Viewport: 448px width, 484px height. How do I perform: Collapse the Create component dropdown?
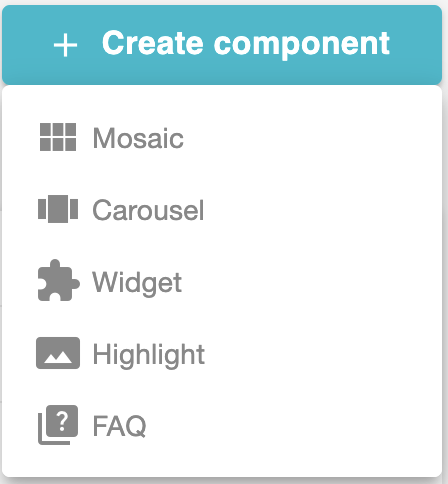pos(222,45)
